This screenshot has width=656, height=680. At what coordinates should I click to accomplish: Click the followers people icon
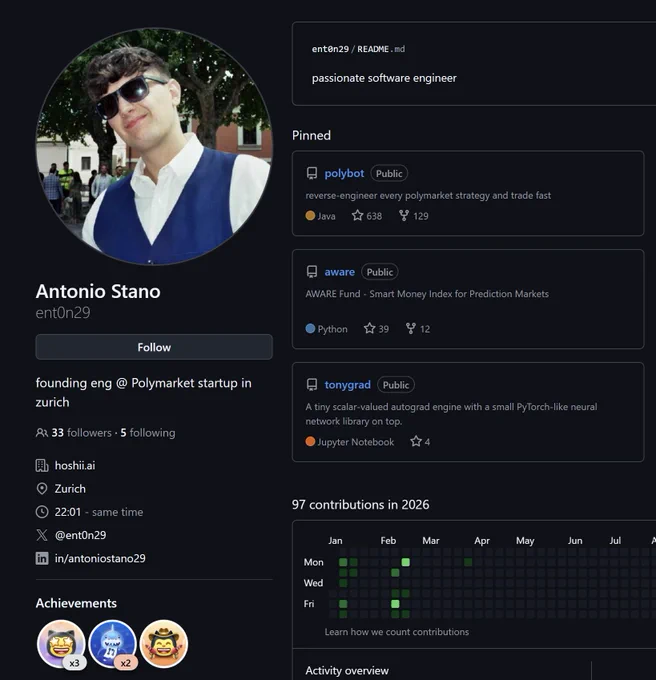(x=42, y=432)
